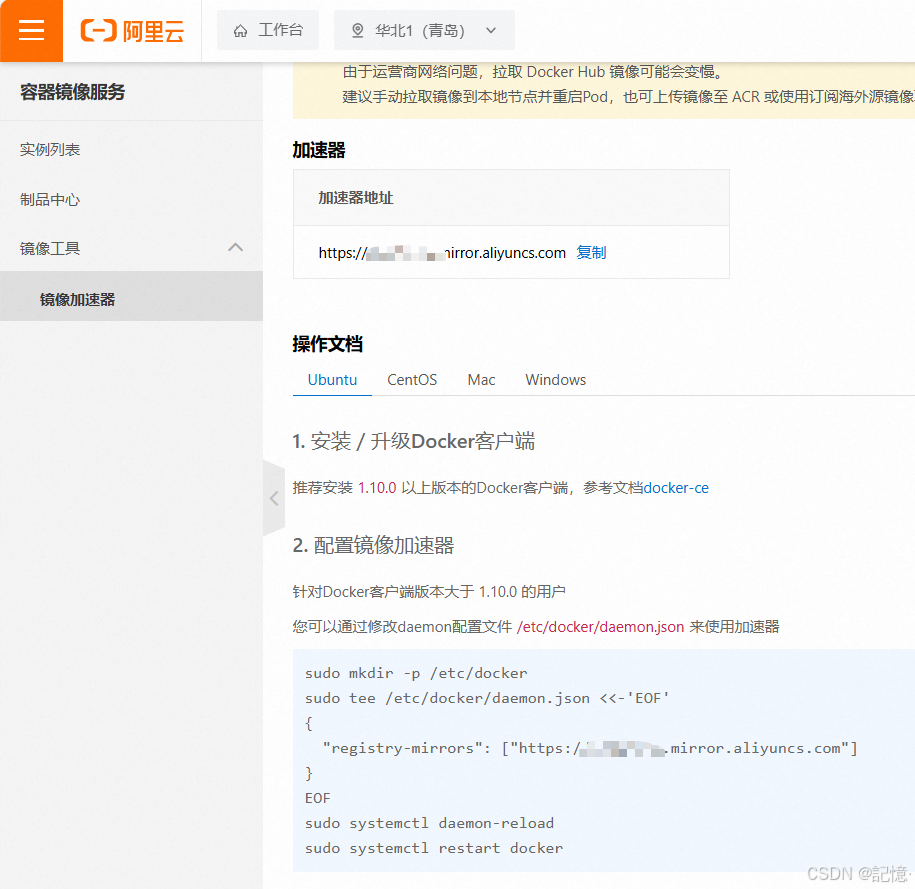Click the home icon beside 工作台
915x889 pixels.
pos(240,31)
